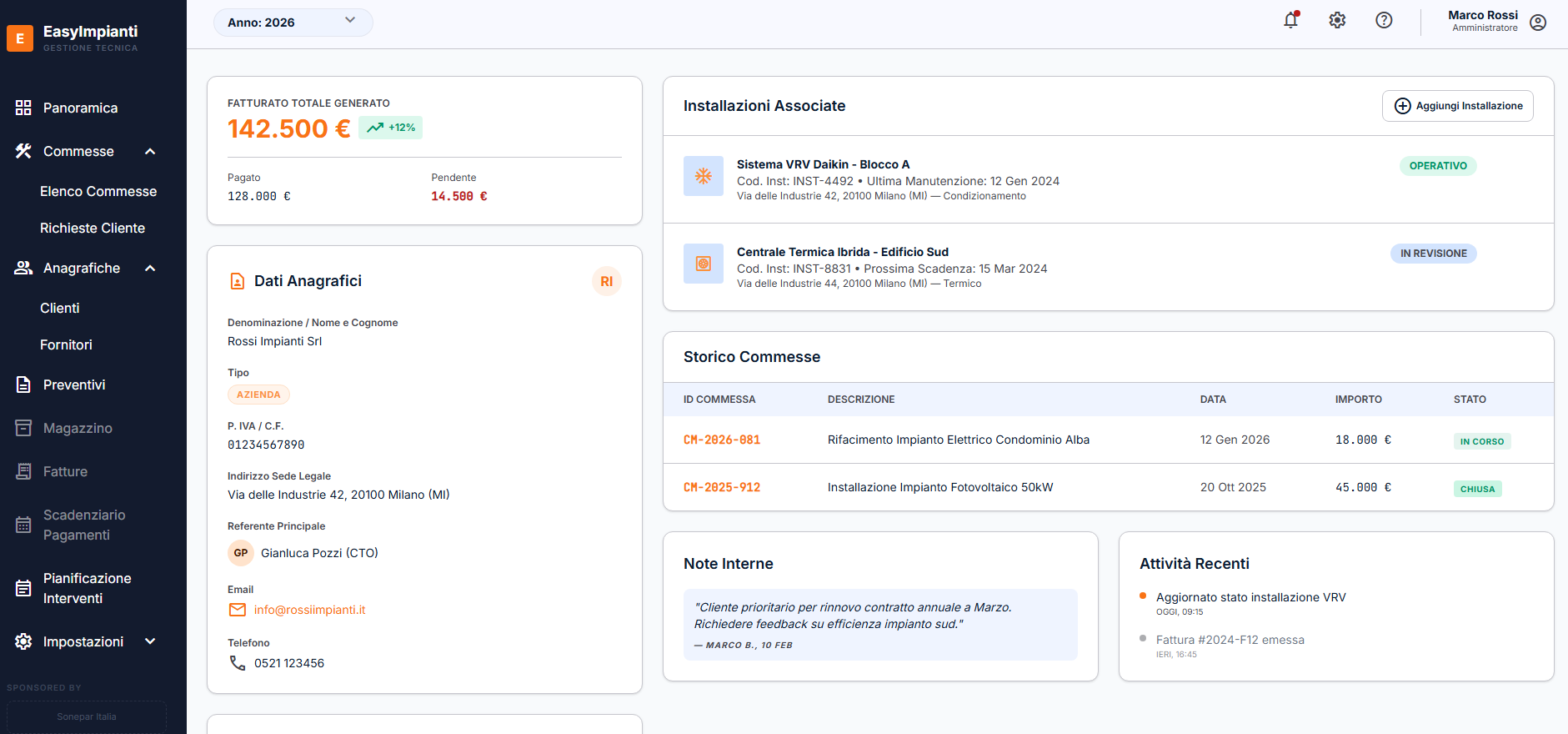Collapse the Commesse menu chevron
This screenshot has width=1568, height=734.
(150, 151)
